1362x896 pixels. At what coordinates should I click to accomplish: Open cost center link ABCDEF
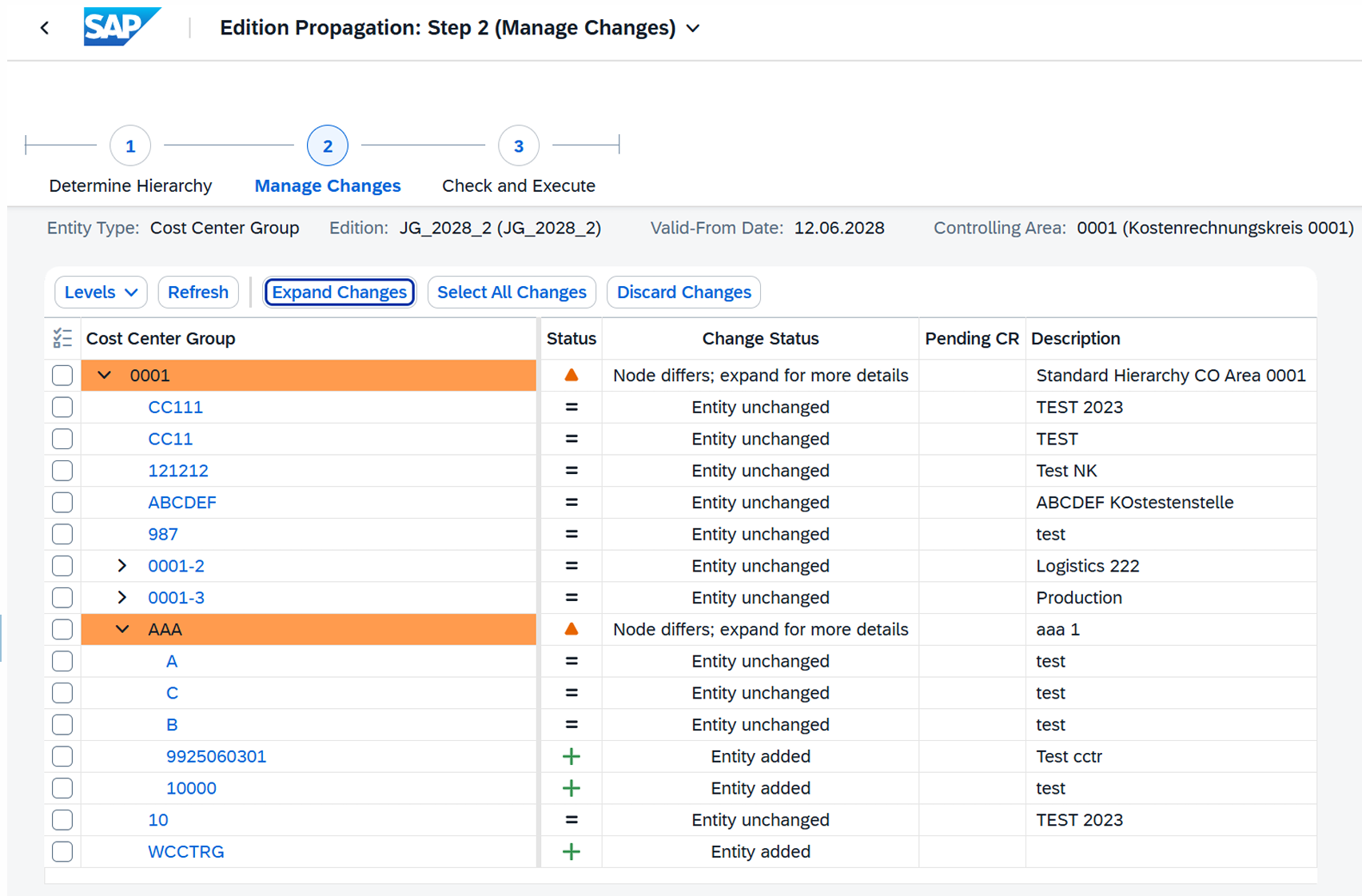tap(182, 502)
